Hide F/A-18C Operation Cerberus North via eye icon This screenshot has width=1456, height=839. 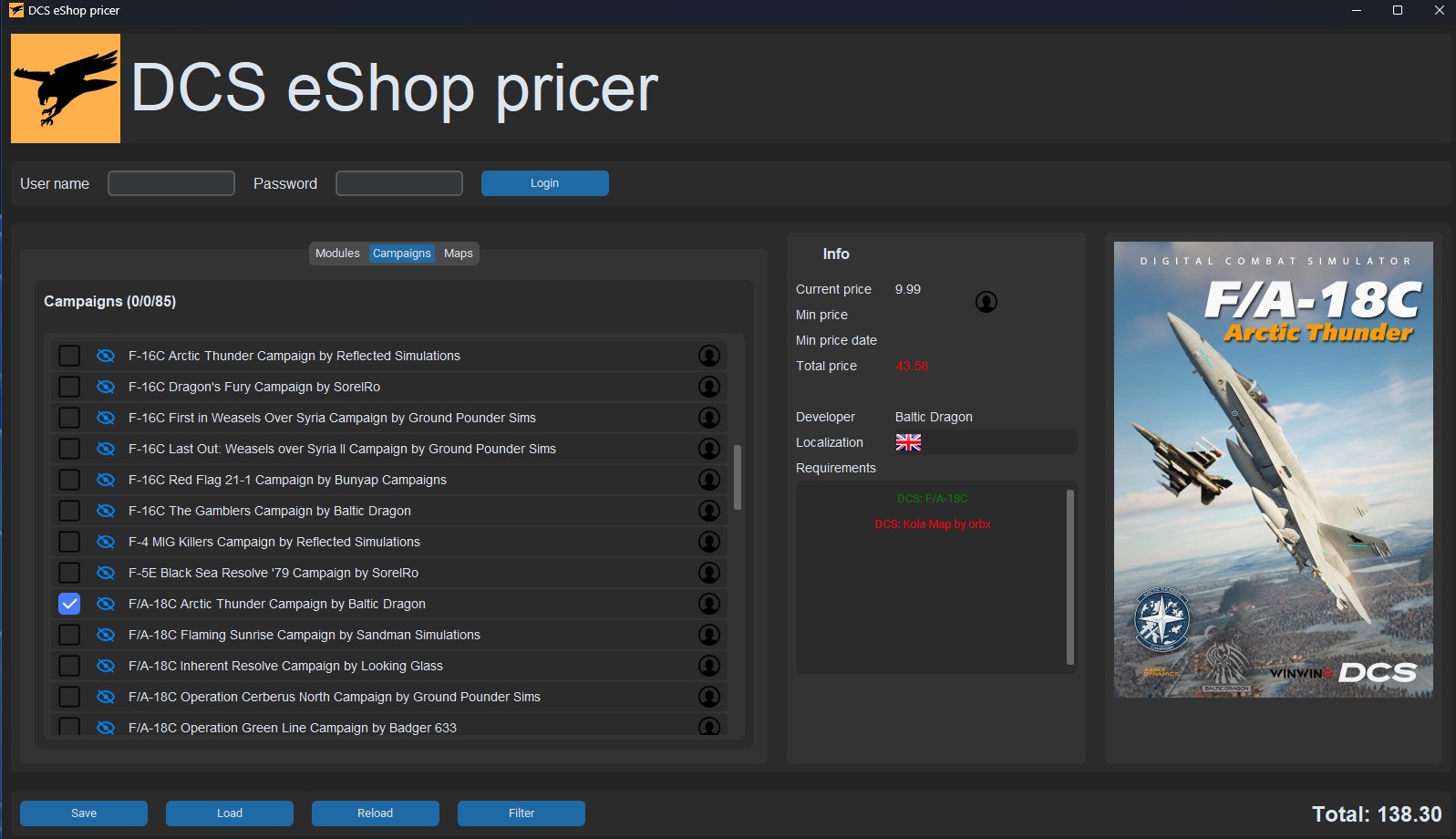pyautogui.click(x=106, y=697)
